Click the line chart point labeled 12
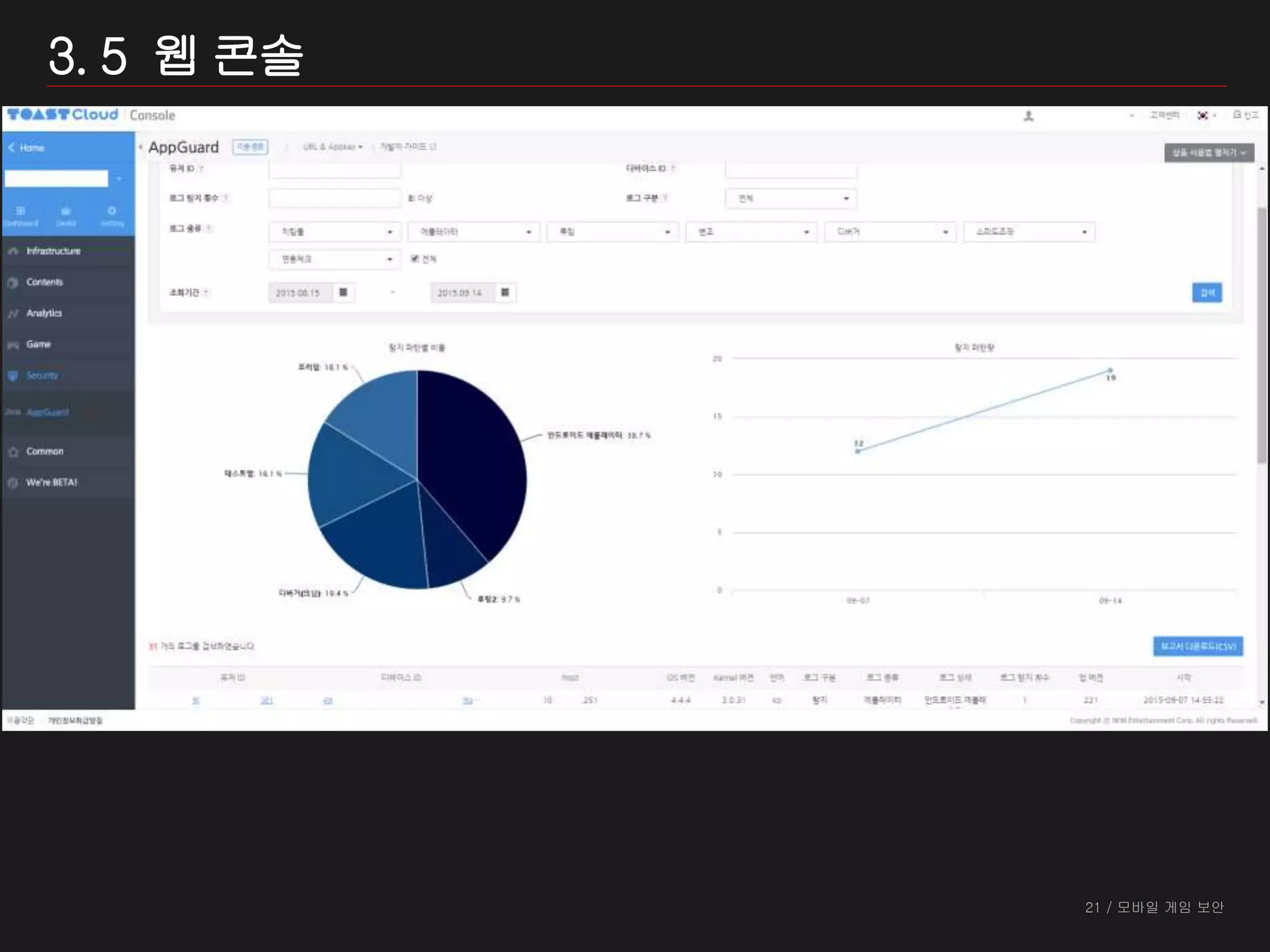The width and height of the screenshot is (1270, 952). pos(858,451)
